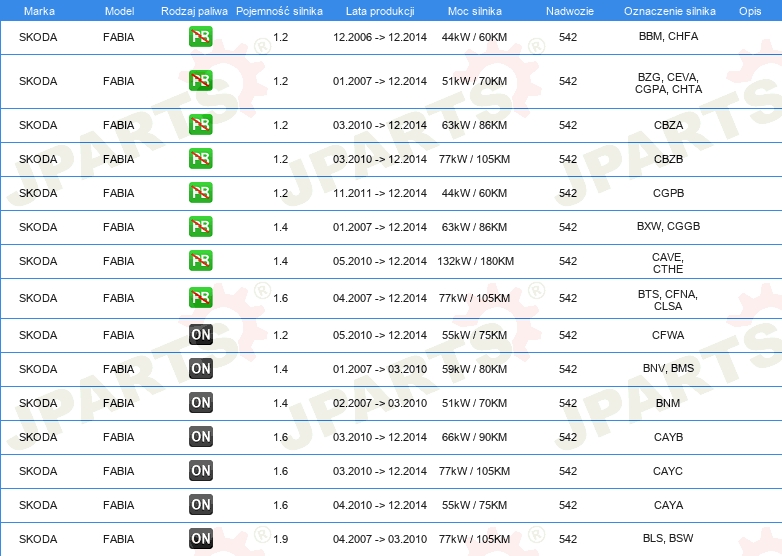
Task: Select engine code cell BZG, CEVA, CGPA, CHTA
Action: pyautogui.click(x=668, y=83)
